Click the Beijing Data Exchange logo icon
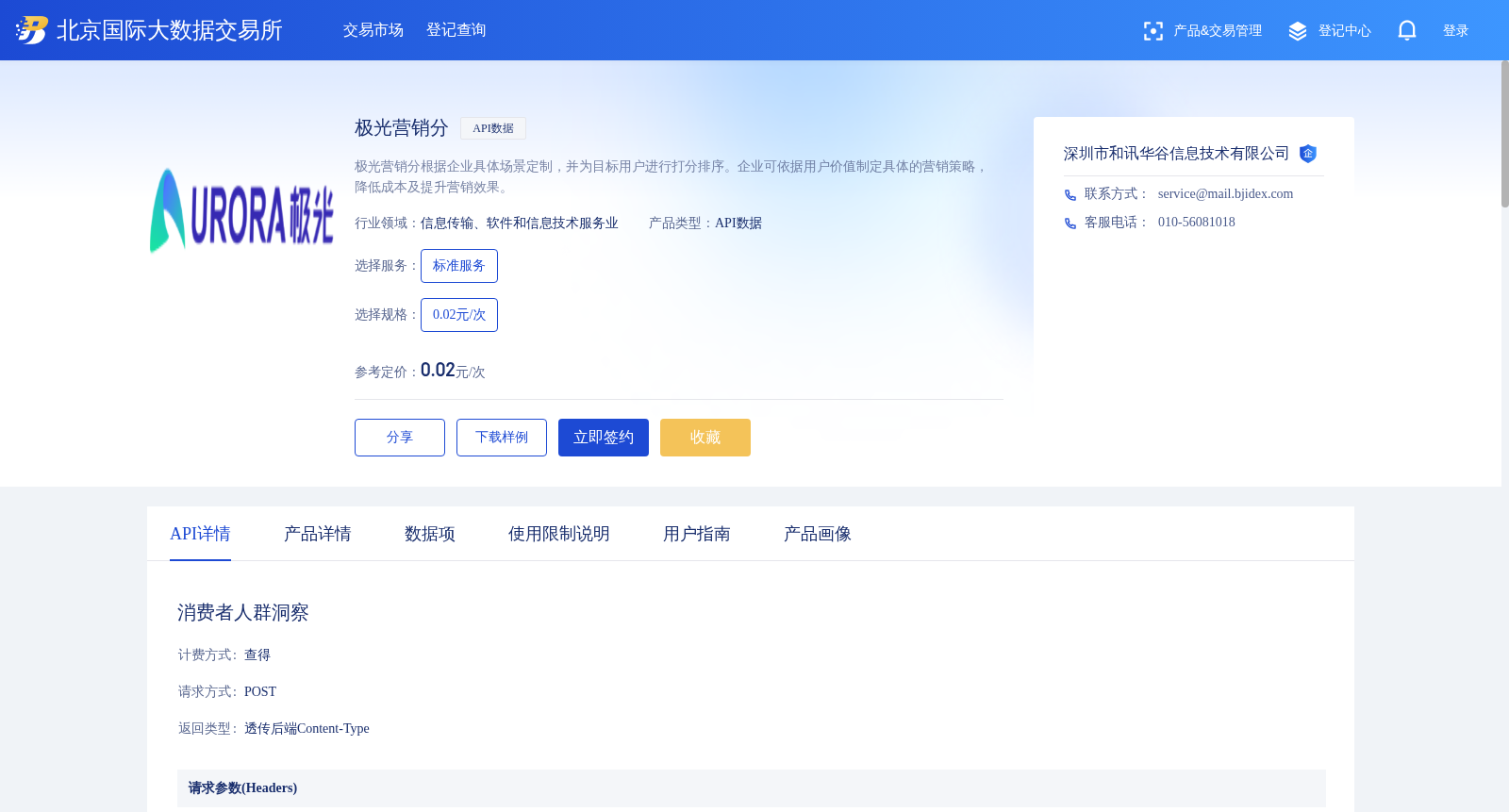 click(32, 30)
